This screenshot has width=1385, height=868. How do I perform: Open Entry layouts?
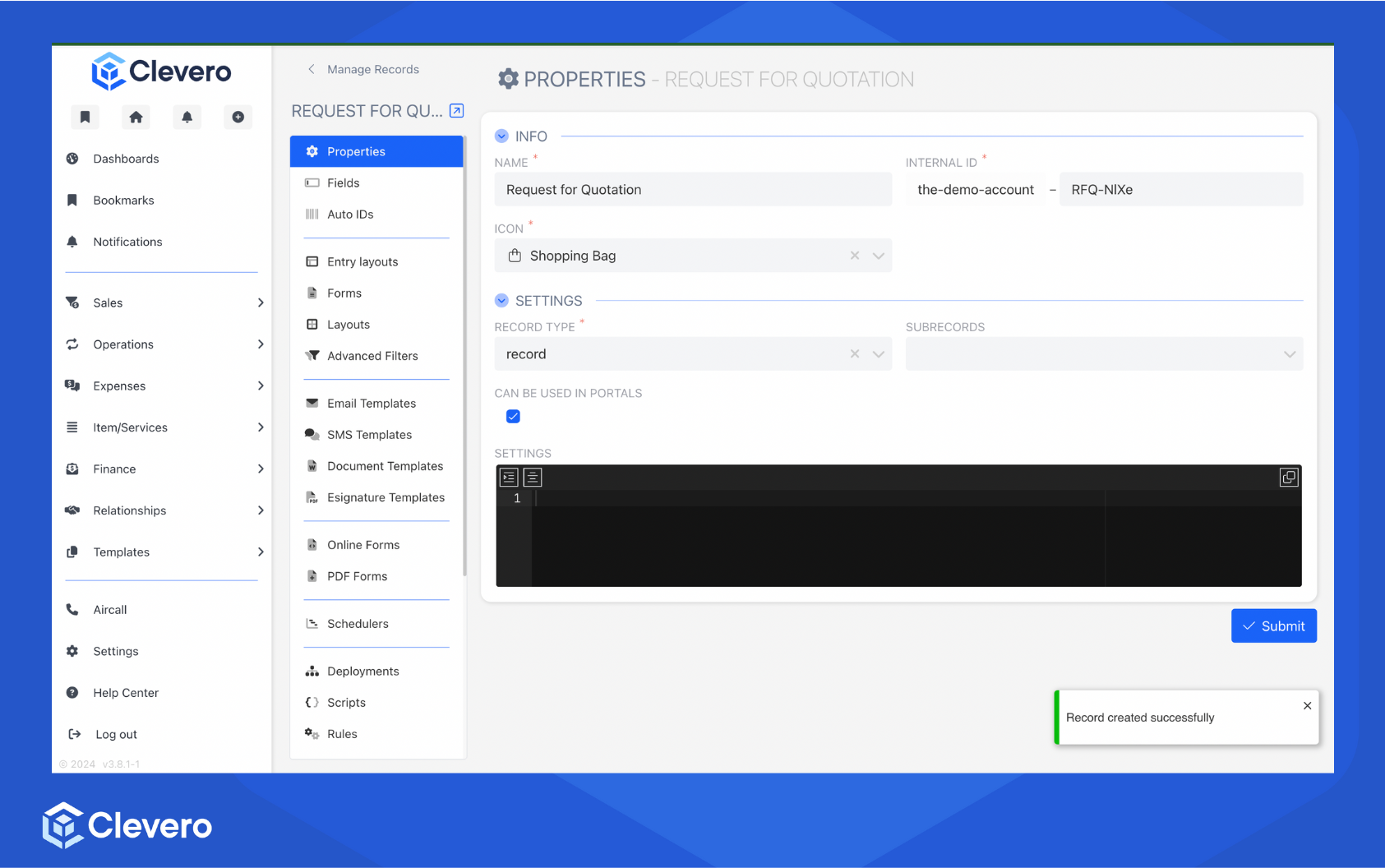point(376,262)
